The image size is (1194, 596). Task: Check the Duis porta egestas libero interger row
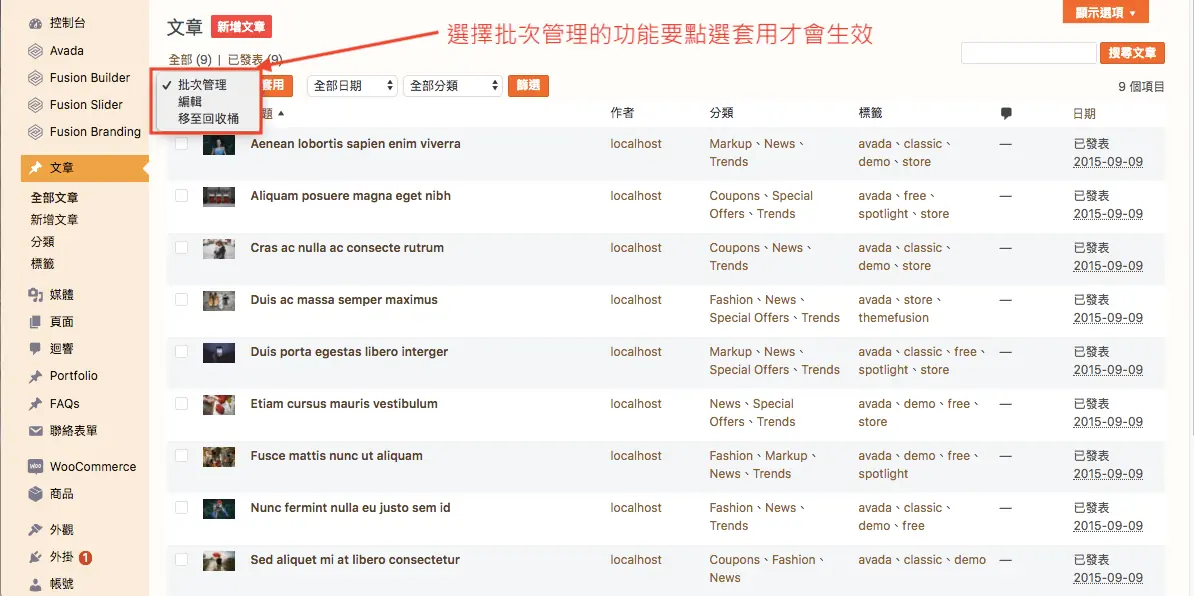click(x=181, y=352)
